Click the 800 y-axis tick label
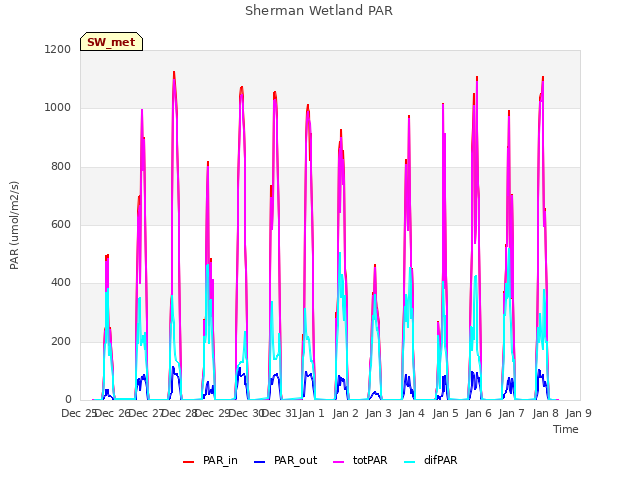Viewport: 640px width, 480px height. coord(61,167)
